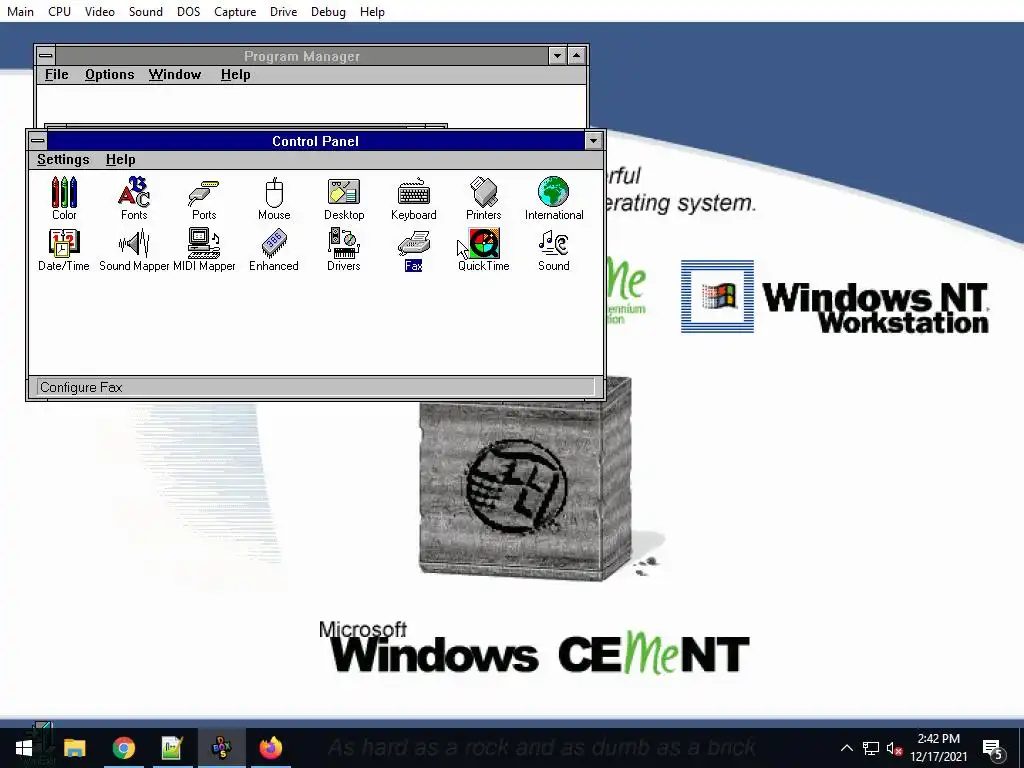Open Firefox from taskbar
Viewport: 1024px width, 768px height.
pos(270,748)
